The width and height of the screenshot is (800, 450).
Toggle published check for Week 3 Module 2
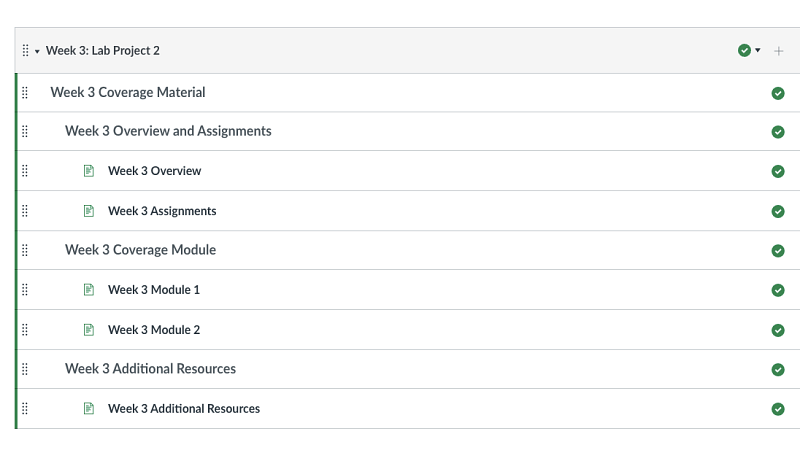[778, 330]
